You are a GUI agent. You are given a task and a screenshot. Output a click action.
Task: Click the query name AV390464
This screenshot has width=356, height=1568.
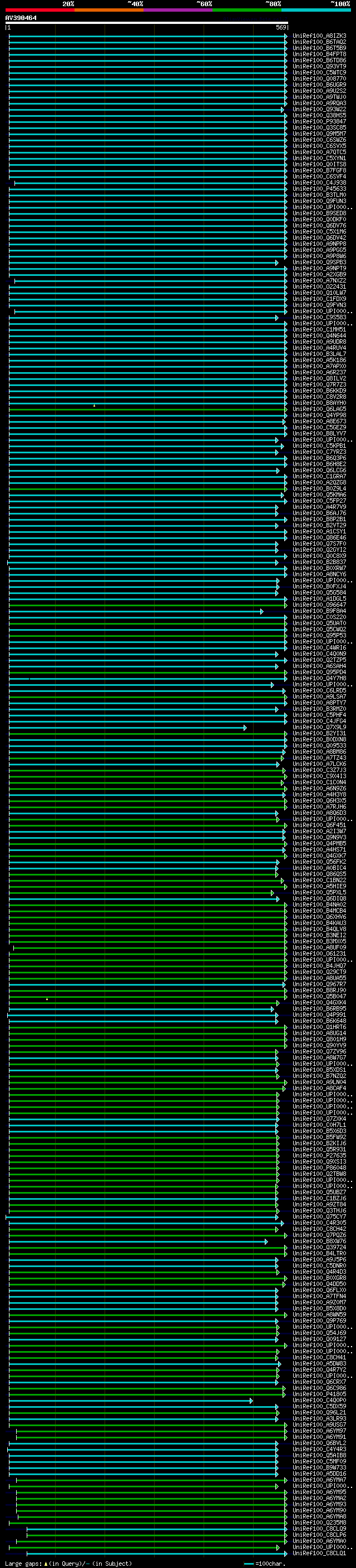pyautogui.click(x=21, y=18)
